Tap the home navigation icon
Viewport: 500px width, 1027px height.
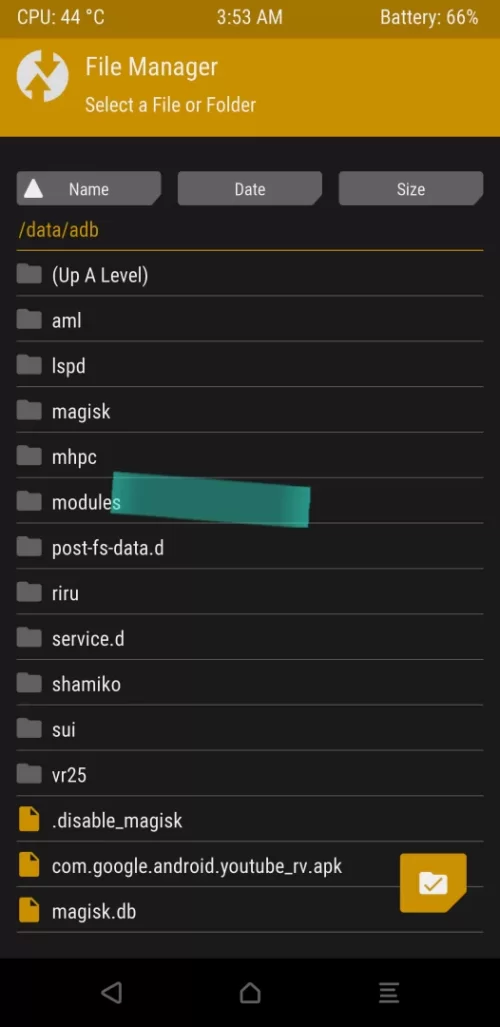click(x=250, y=992)
